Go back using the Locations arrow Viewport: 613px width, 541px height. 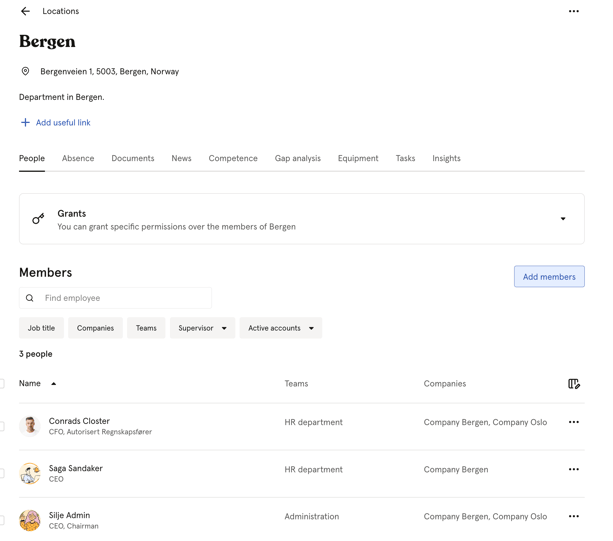(25, 11)
